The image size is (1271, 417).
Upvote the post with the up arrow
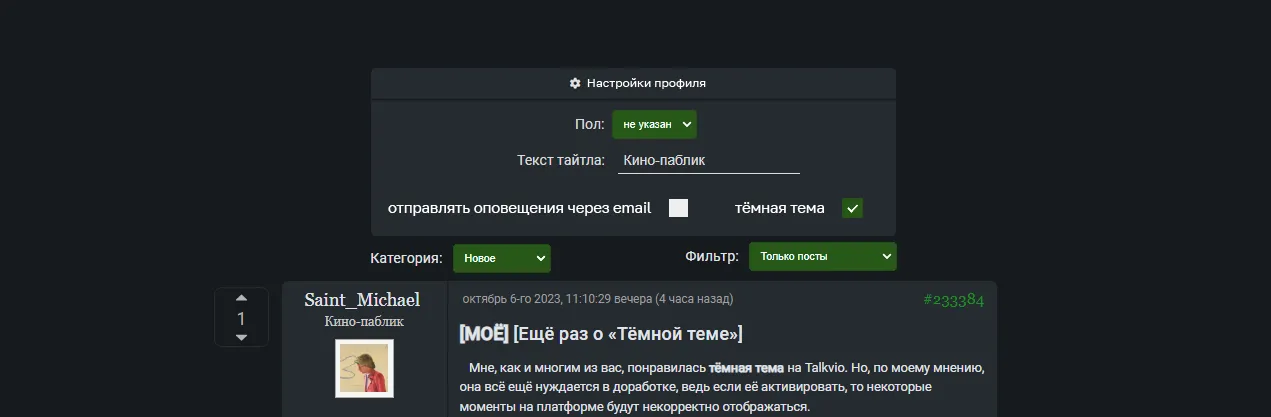(x=241, y=298)
